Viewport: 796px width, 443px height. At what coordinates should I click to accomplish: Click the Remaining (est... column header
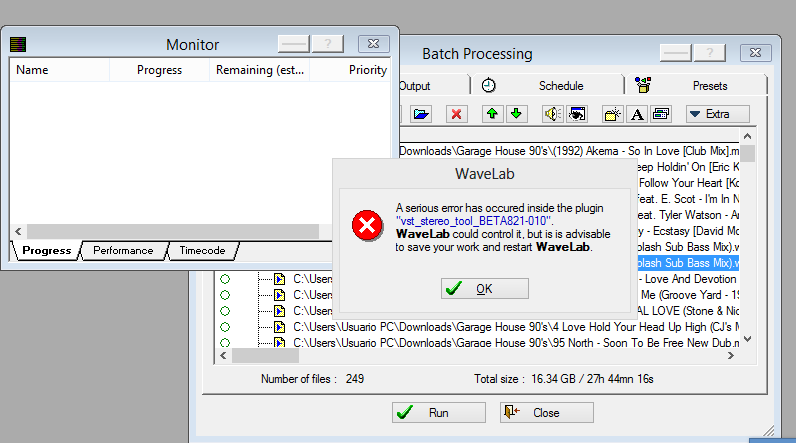pos(259,70)
